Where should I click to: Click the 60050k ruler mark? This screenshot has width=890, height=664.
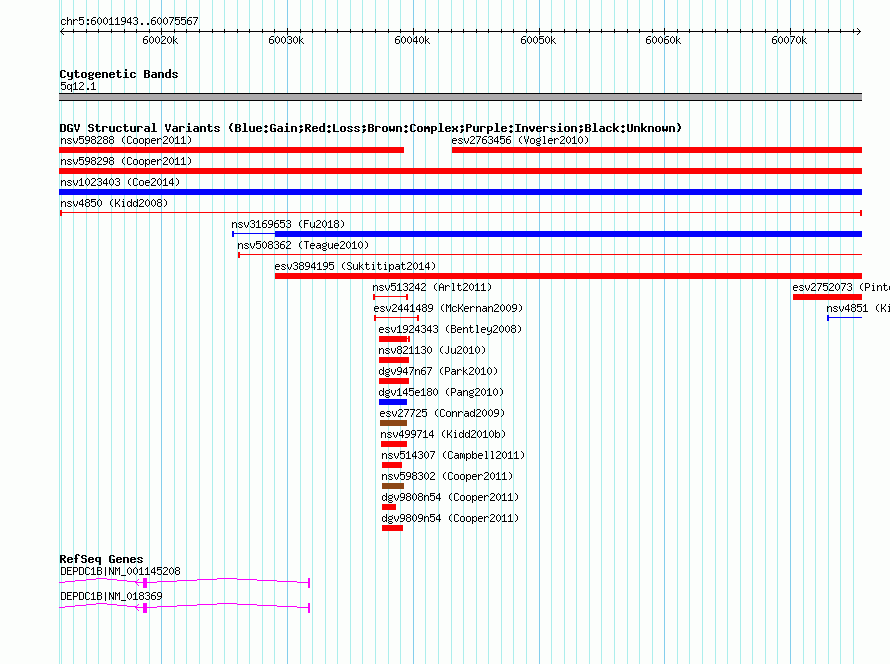click(x=538, y=40)
